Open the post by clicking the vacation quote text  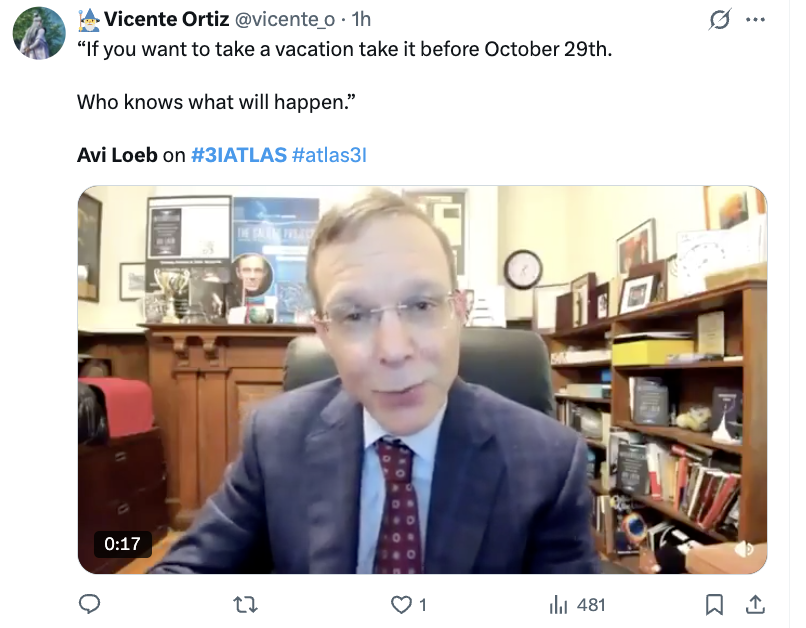coord(344,49)
